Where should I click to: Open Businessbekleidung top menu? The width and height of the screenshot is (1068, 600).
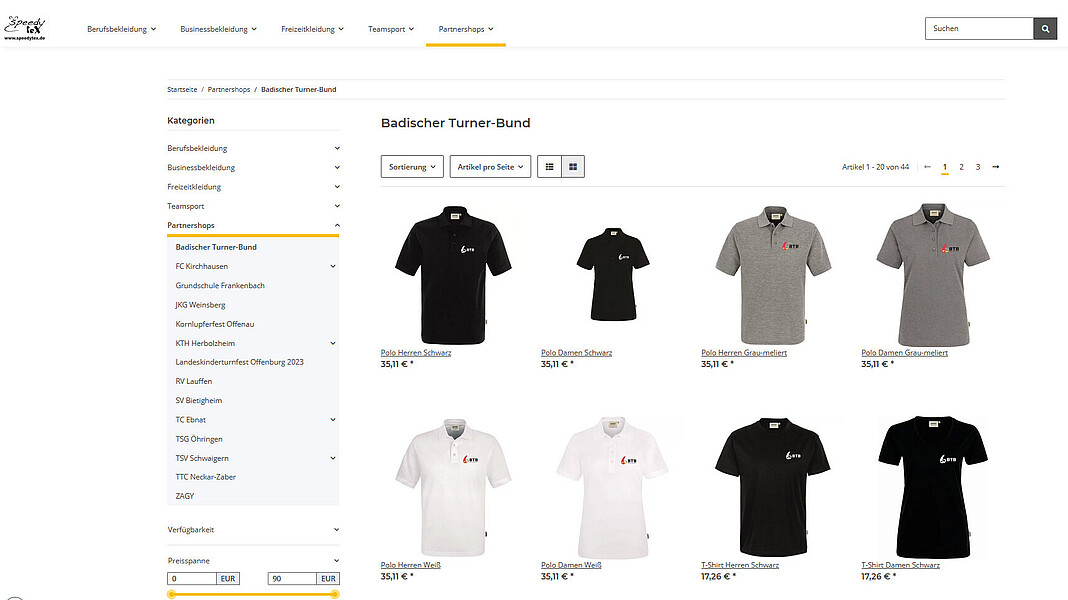[218, 29]
